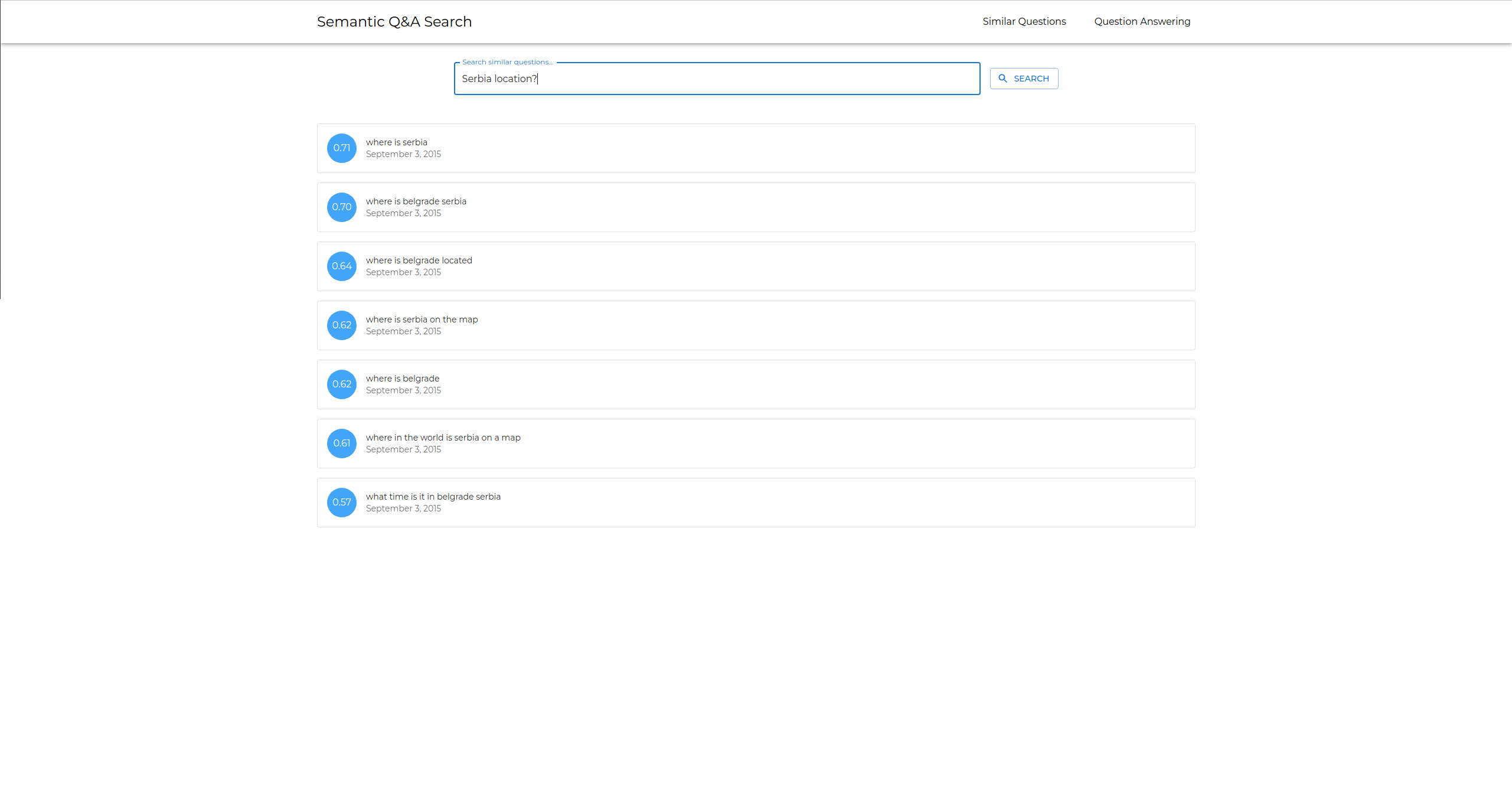Click date under 'where is serbia' result

pyautogui.click(x=403, y=154)
